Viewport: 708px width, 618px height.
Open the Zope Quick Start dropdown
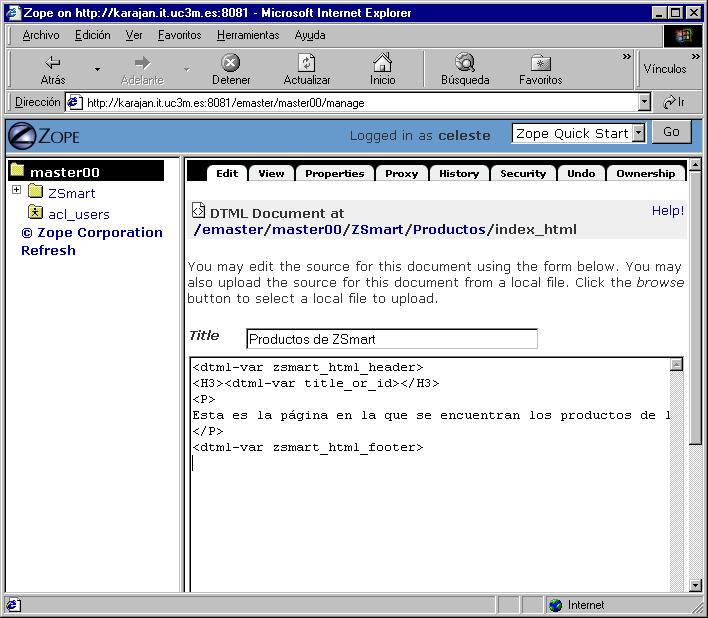(638, 133)
